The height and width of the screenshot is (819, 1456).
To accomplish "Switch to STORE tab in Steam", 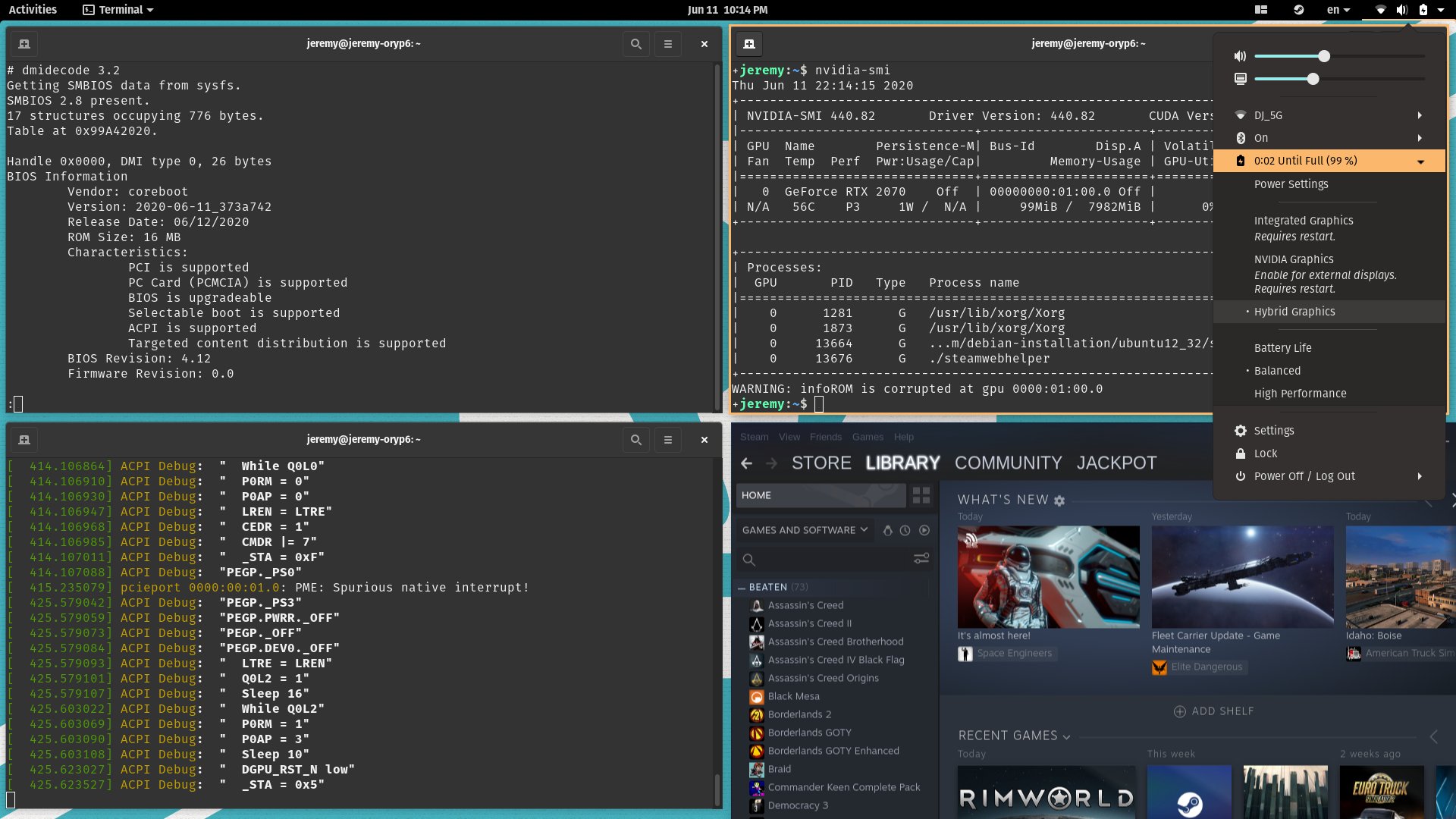I will [821, 463].
